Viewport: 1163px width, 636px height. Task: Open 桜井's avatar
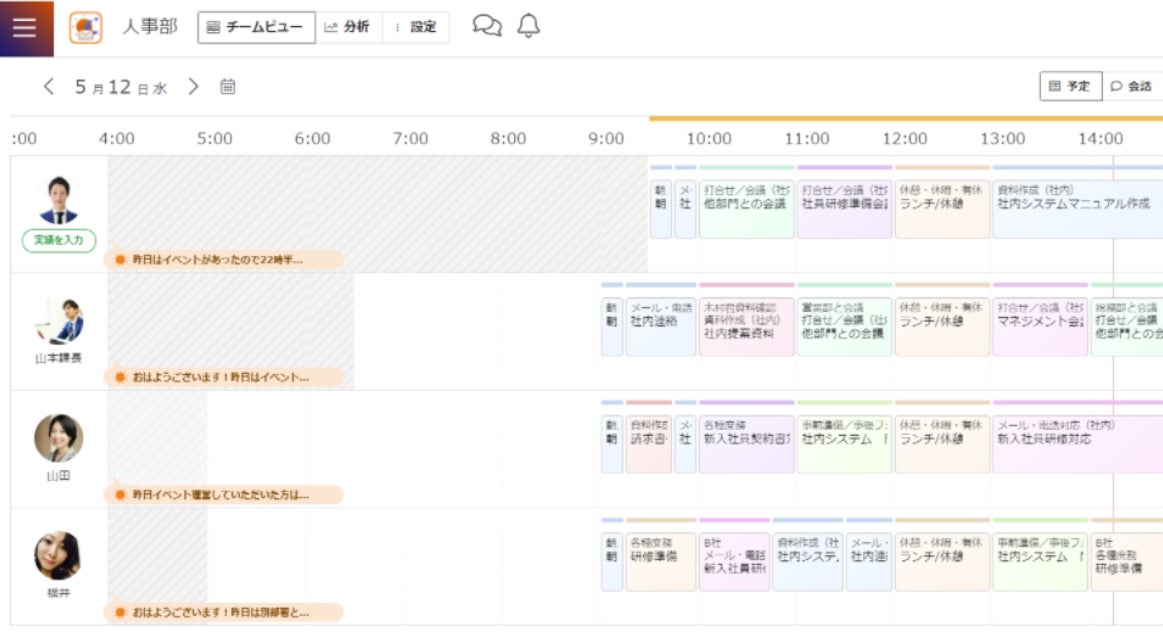(59, 555)
